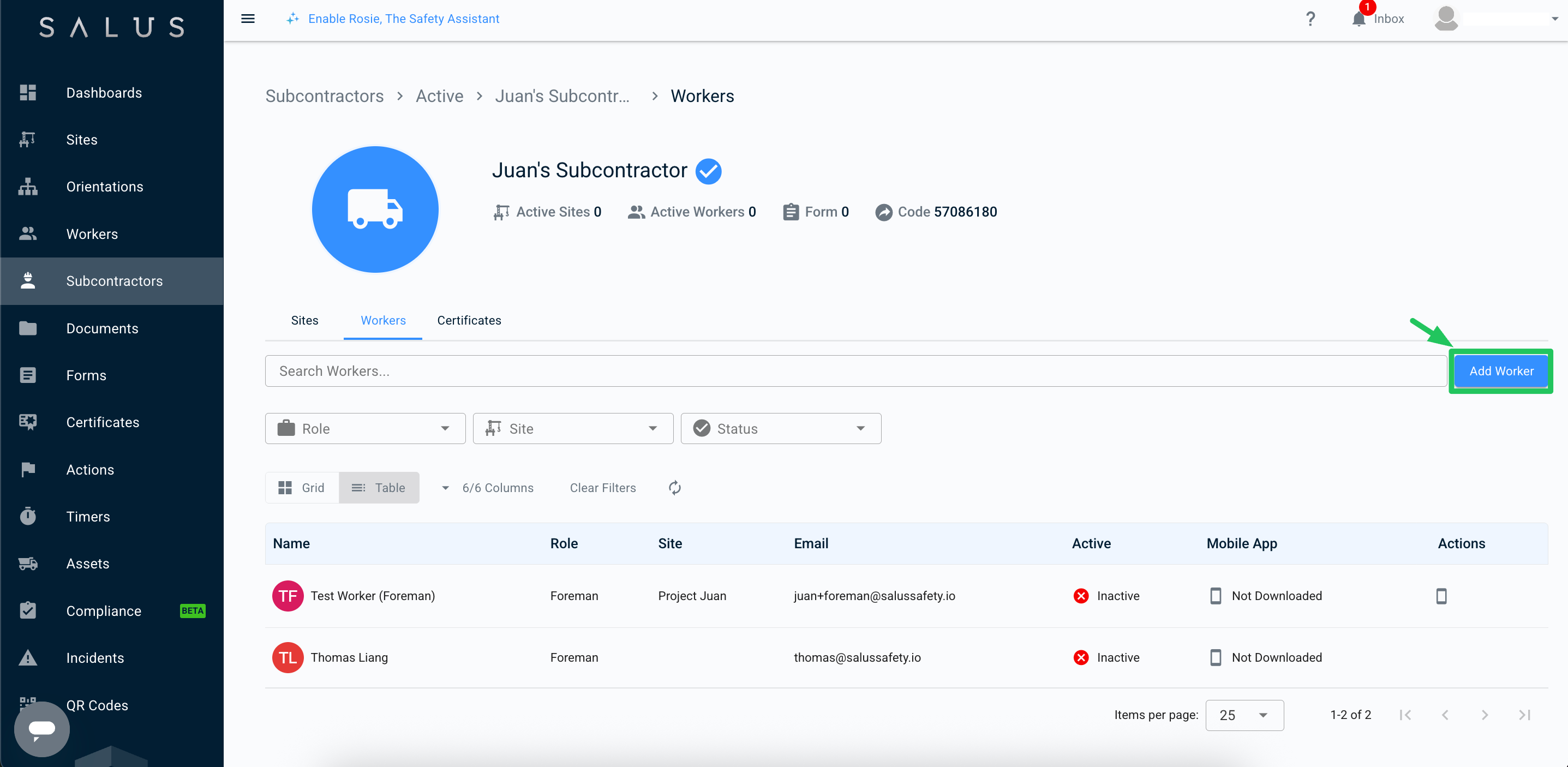Viewport: 1568px width, 767px height.
Task: Click the Actions flag icon
Action: point(28,469)
